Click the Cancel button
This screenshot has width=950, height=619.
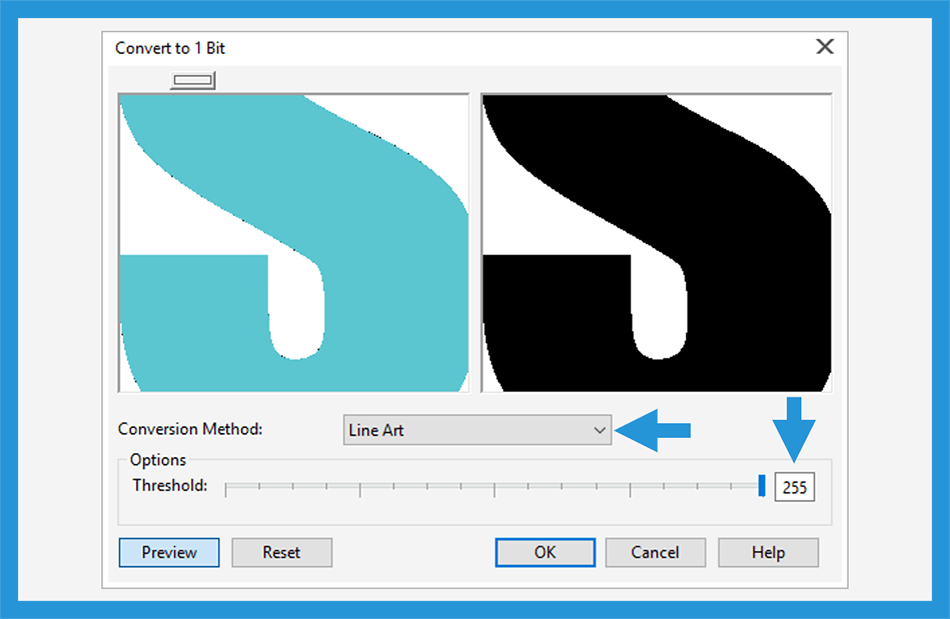[x=656, y=552]
